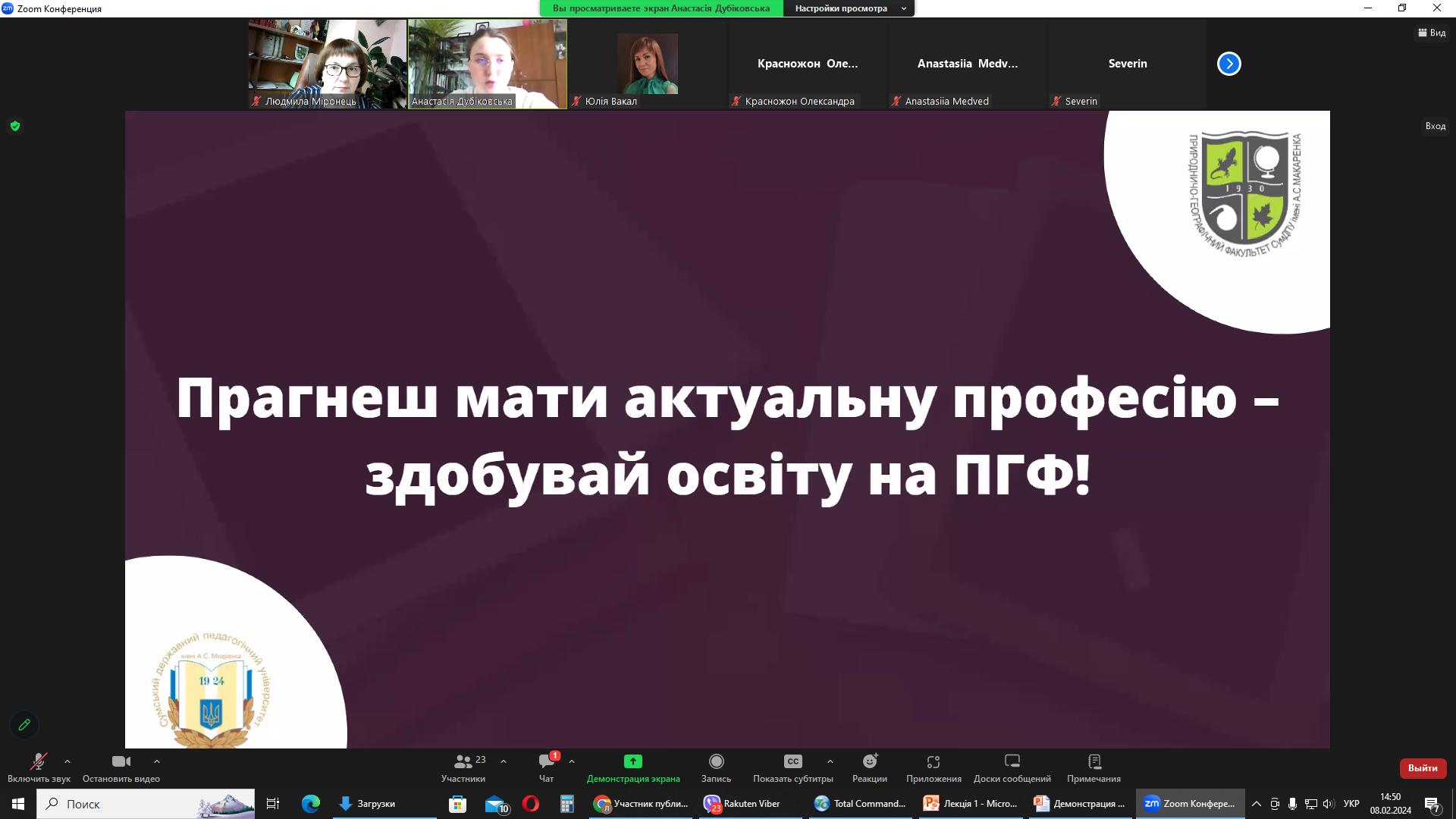The width and height of the screenshot is (1456, 819).
Task: Expand the audio options arrow beside microphone
Action: [67, 761]
